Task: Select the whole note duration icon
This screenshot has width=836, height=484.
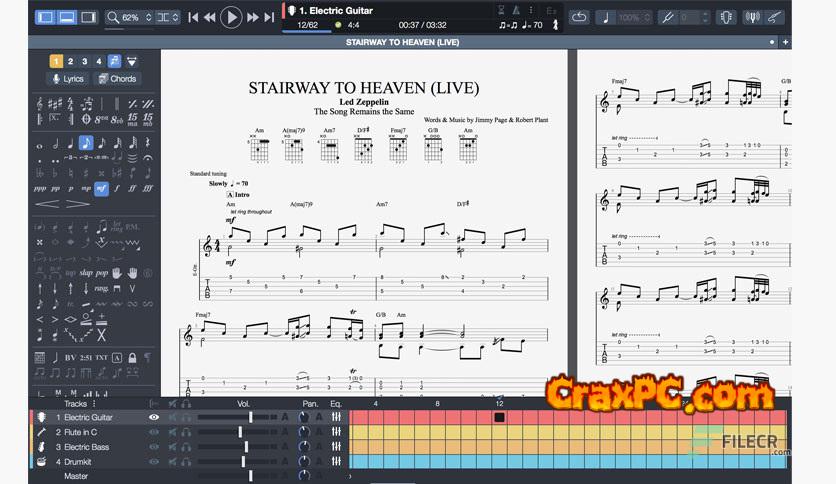Action: pos(39,144)
